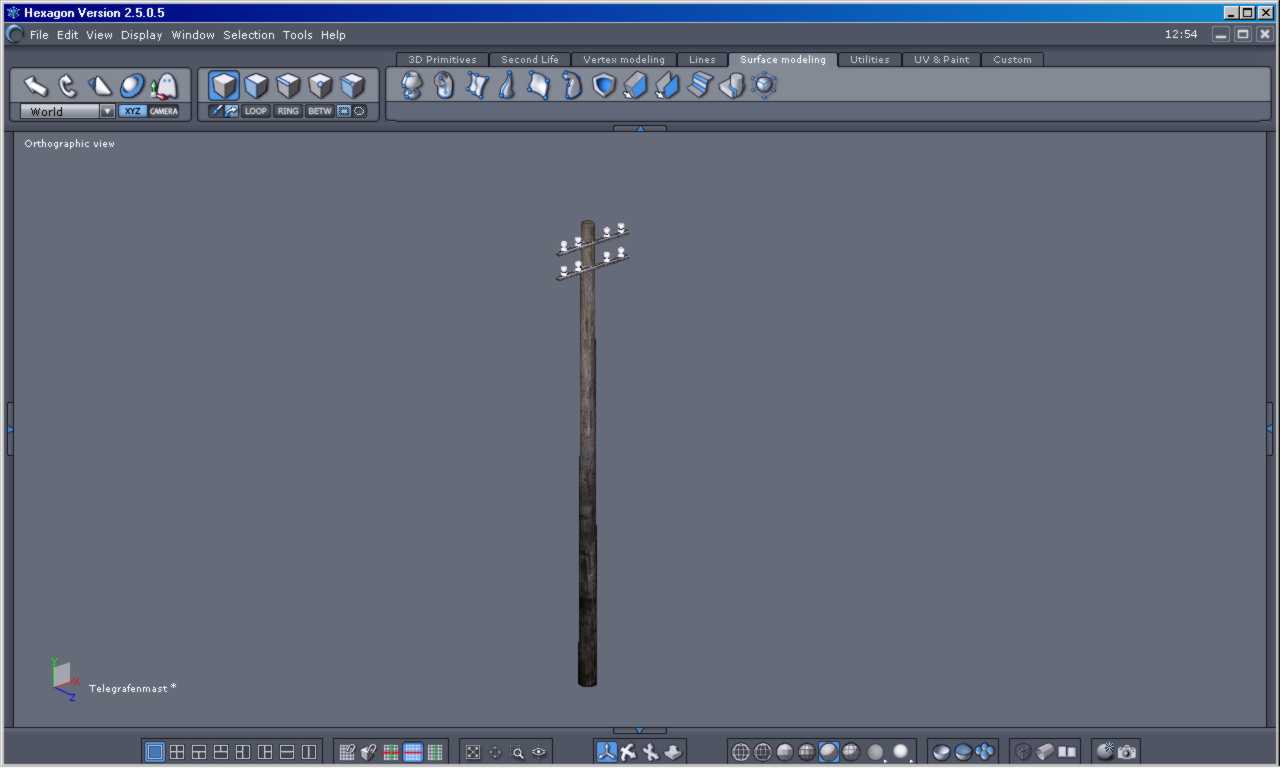
Task: Switch to the Lines tab
Action: coord(702,60)
